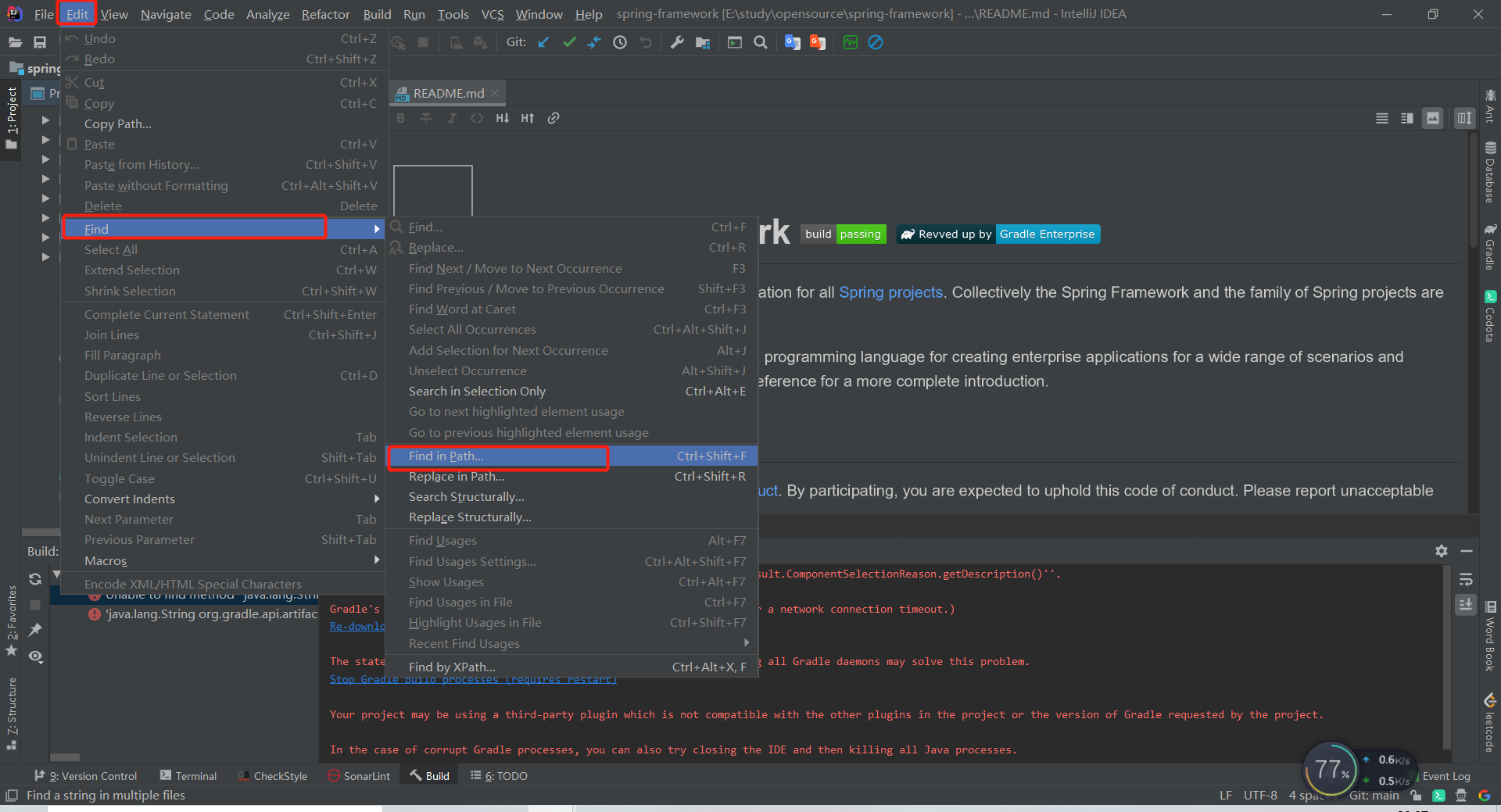The height and width of the screenshot is (812, 1501).
Task: Open the Version Control tool window
Action: [x=86, y=775]
